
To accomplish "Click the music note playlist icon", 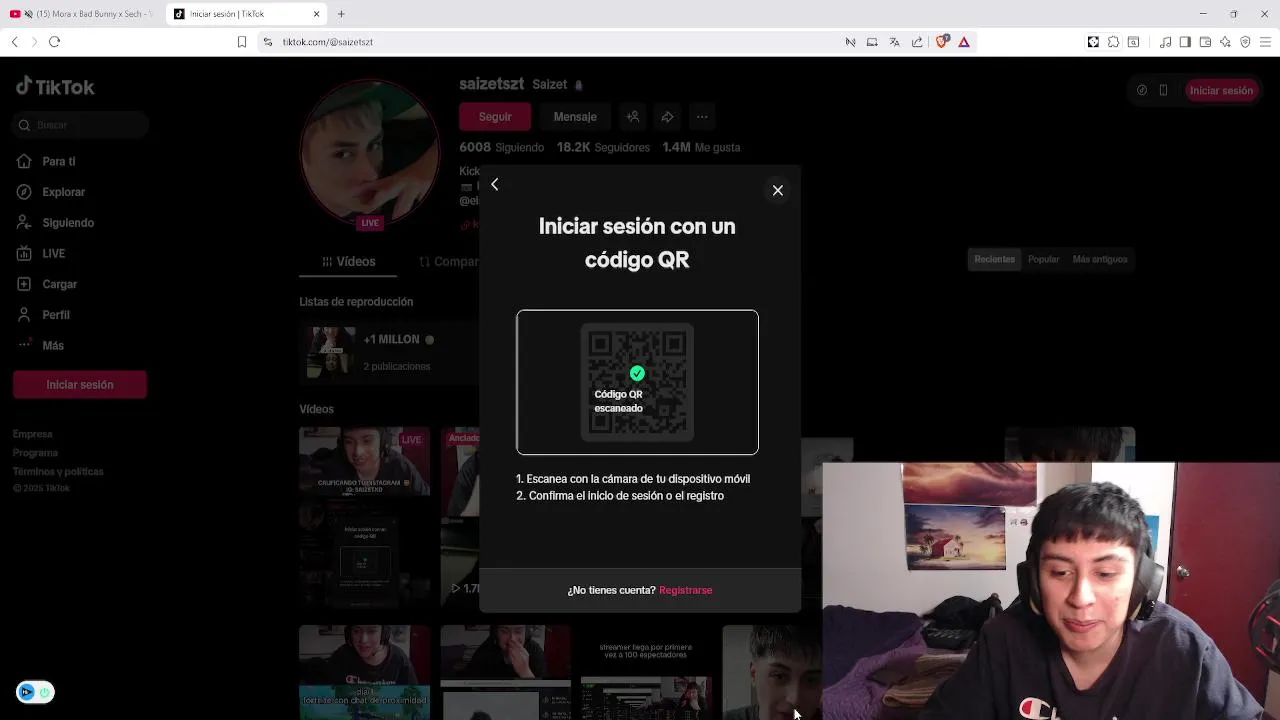I will point(1166,42).
